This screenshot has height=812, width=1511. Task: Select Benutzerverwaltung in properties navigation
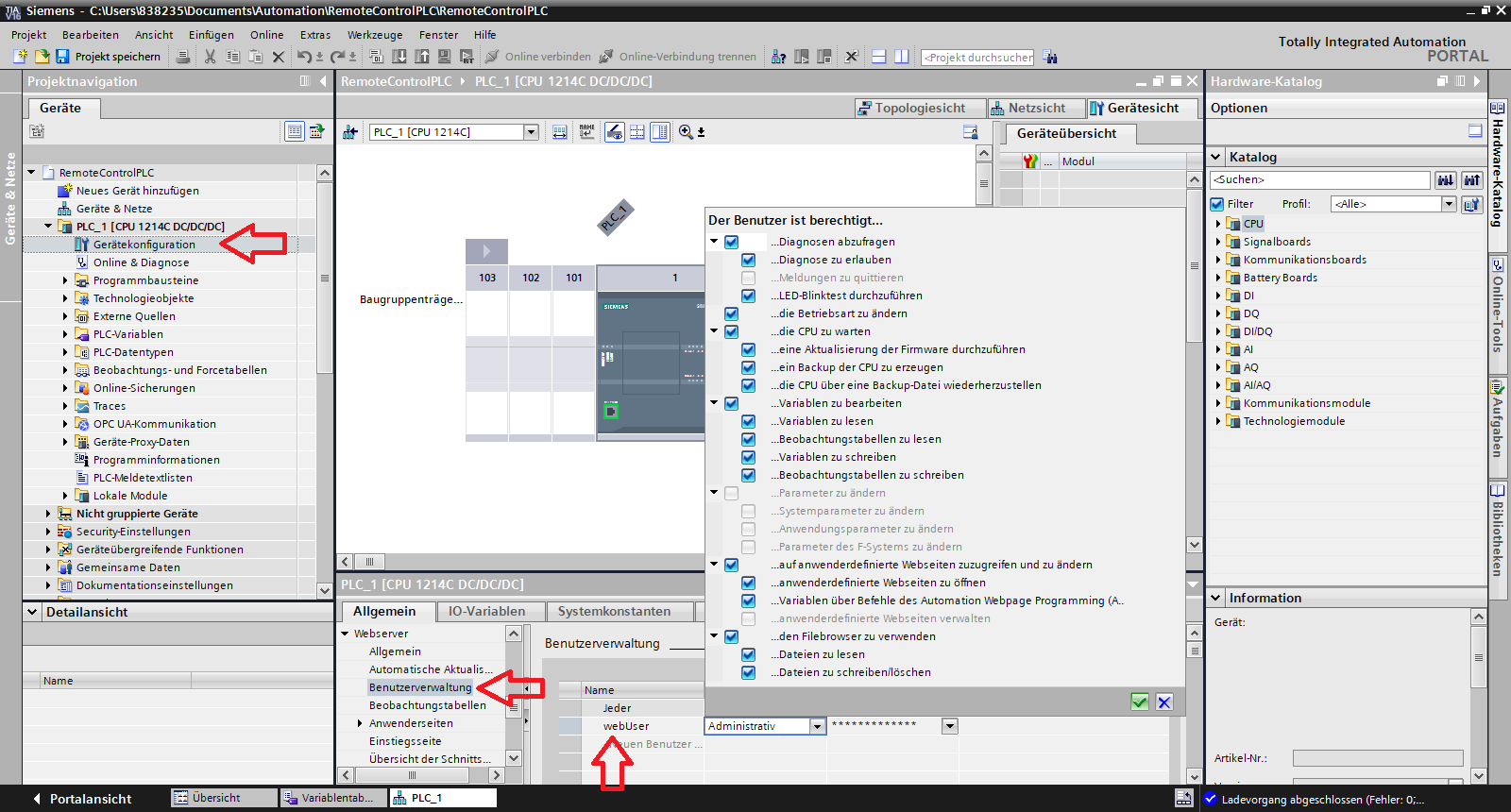(420, 687)
